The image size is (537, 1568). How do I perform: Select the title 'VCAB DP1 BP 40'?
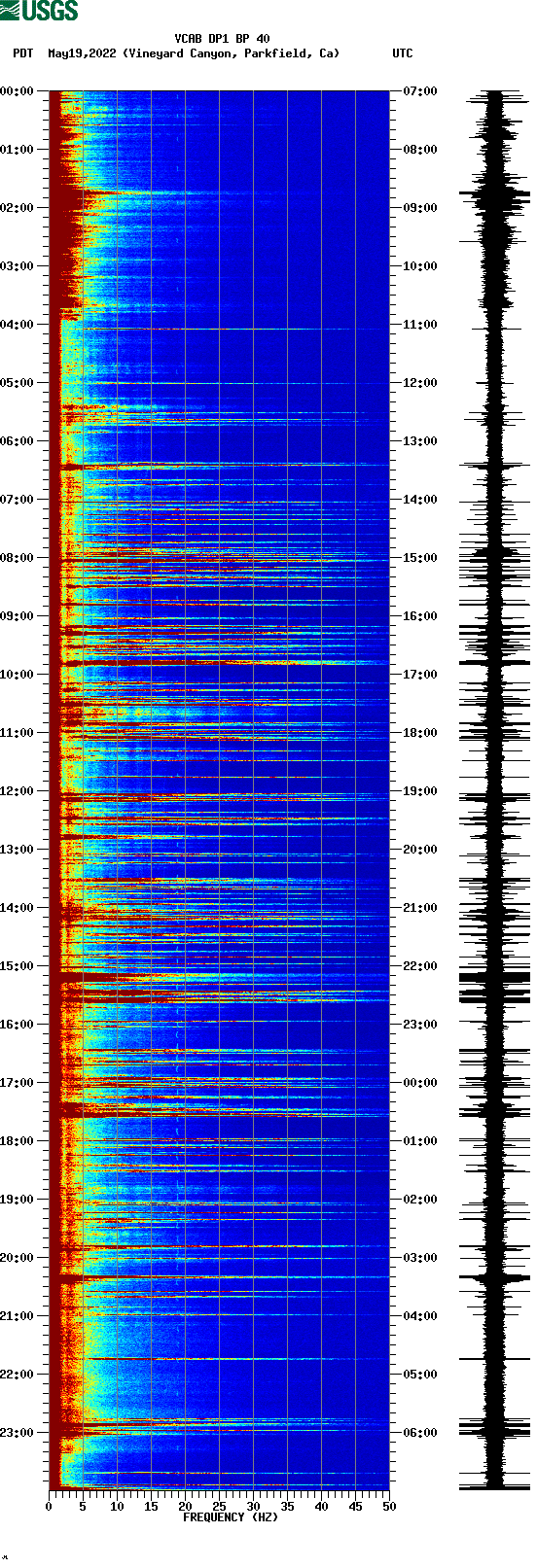[222, 39]
